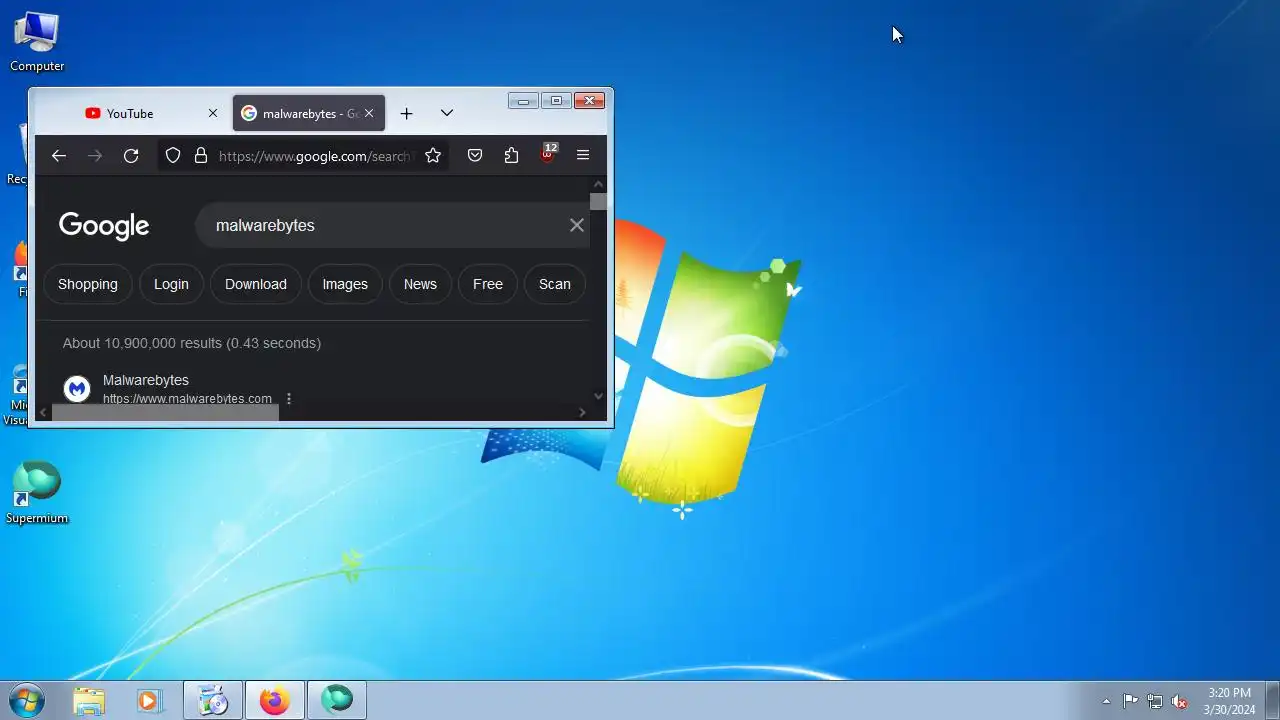The height and width of the screenshot is (720, 1280).
Task: Select the Login filter chip
Action: (171, 284)
